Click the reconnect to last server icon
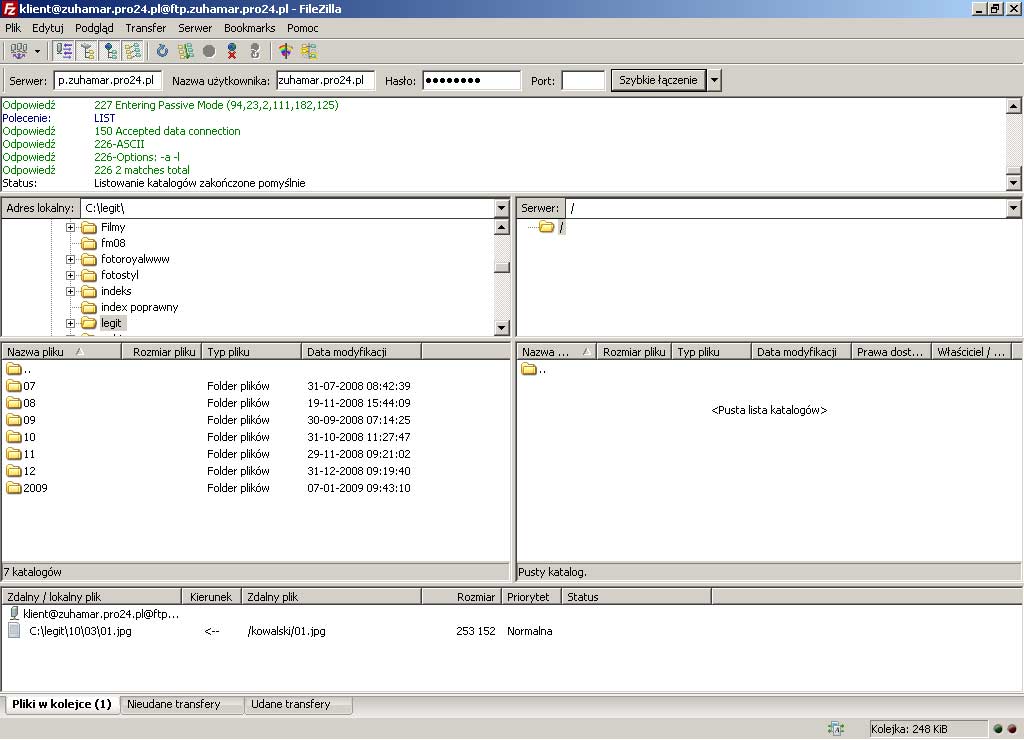 tap(255, 51)
